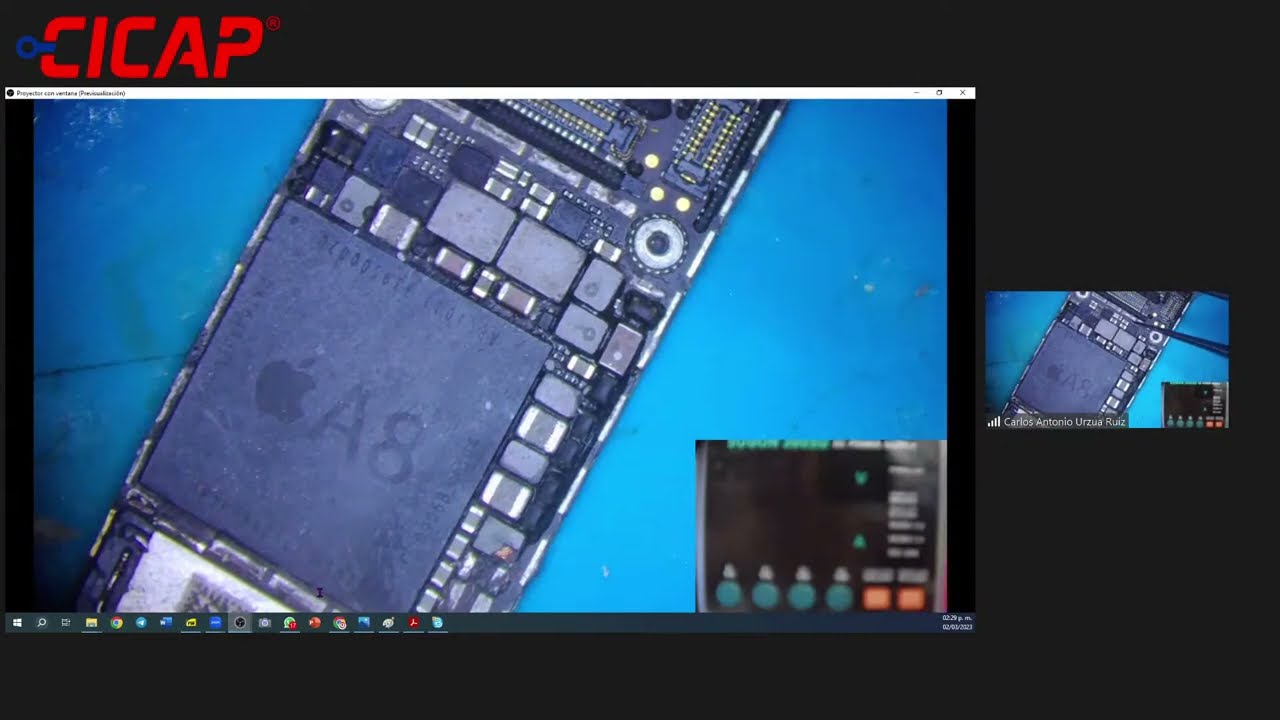This screenshot has width=1280, height=720.
Task: Open PowerPoint from the taskbar
Action: tap(314, 623)
